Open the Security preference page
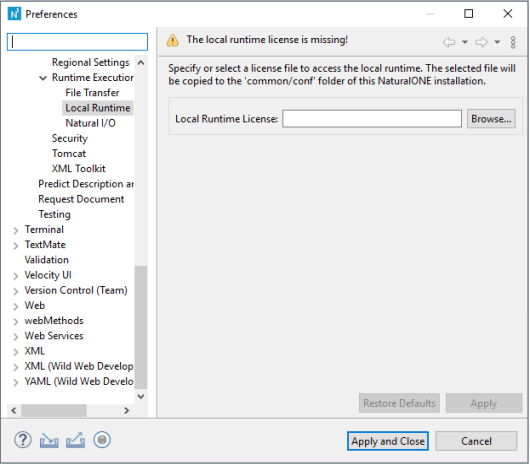This screenshot has height=465, width=530. pos(70,138)
